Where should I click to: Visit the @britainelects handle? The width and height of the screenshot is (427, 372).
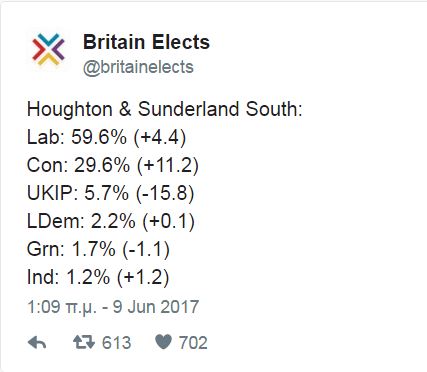138,67
